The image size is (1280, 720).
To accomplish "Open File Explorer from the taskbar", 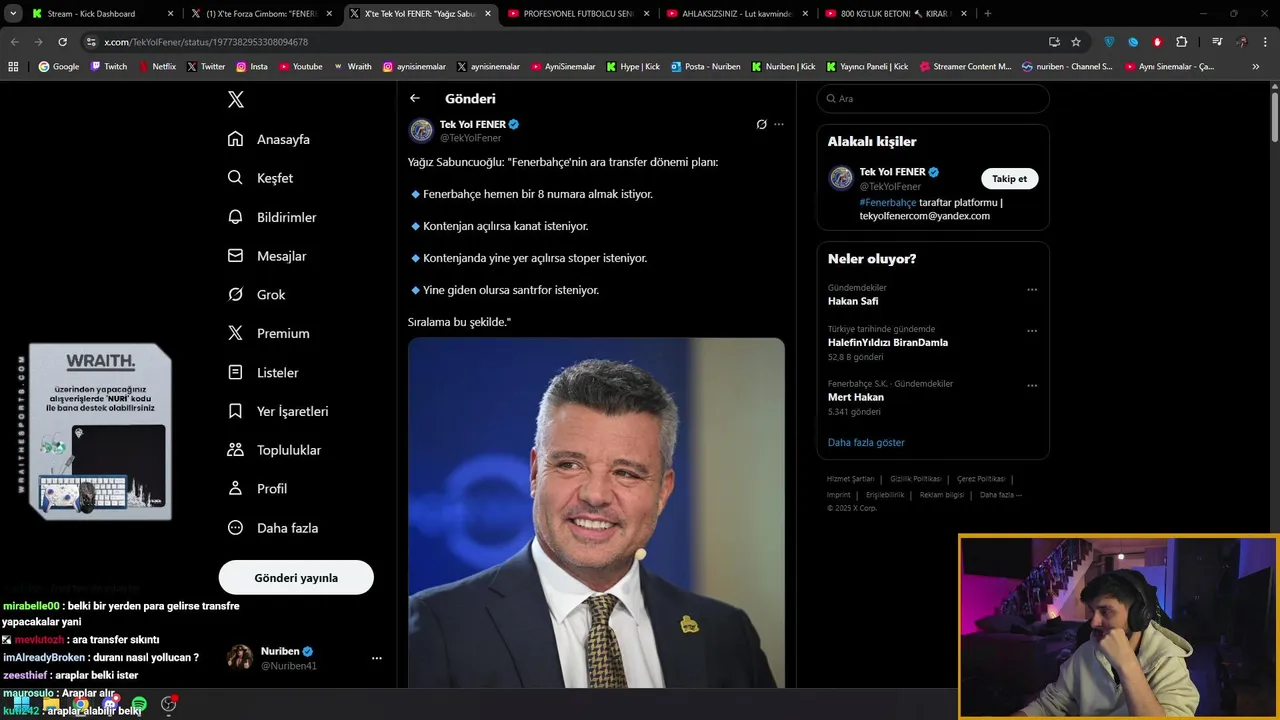I will 51,704.
